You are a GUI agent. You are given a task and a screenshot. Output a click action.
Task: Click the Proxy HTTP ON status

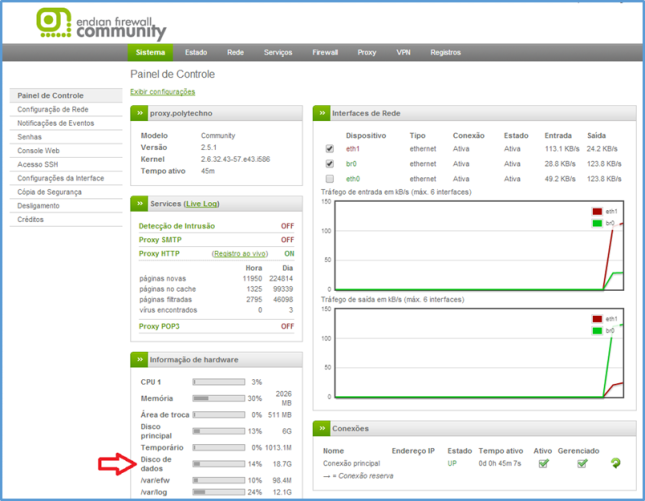(x=289, y=254)
